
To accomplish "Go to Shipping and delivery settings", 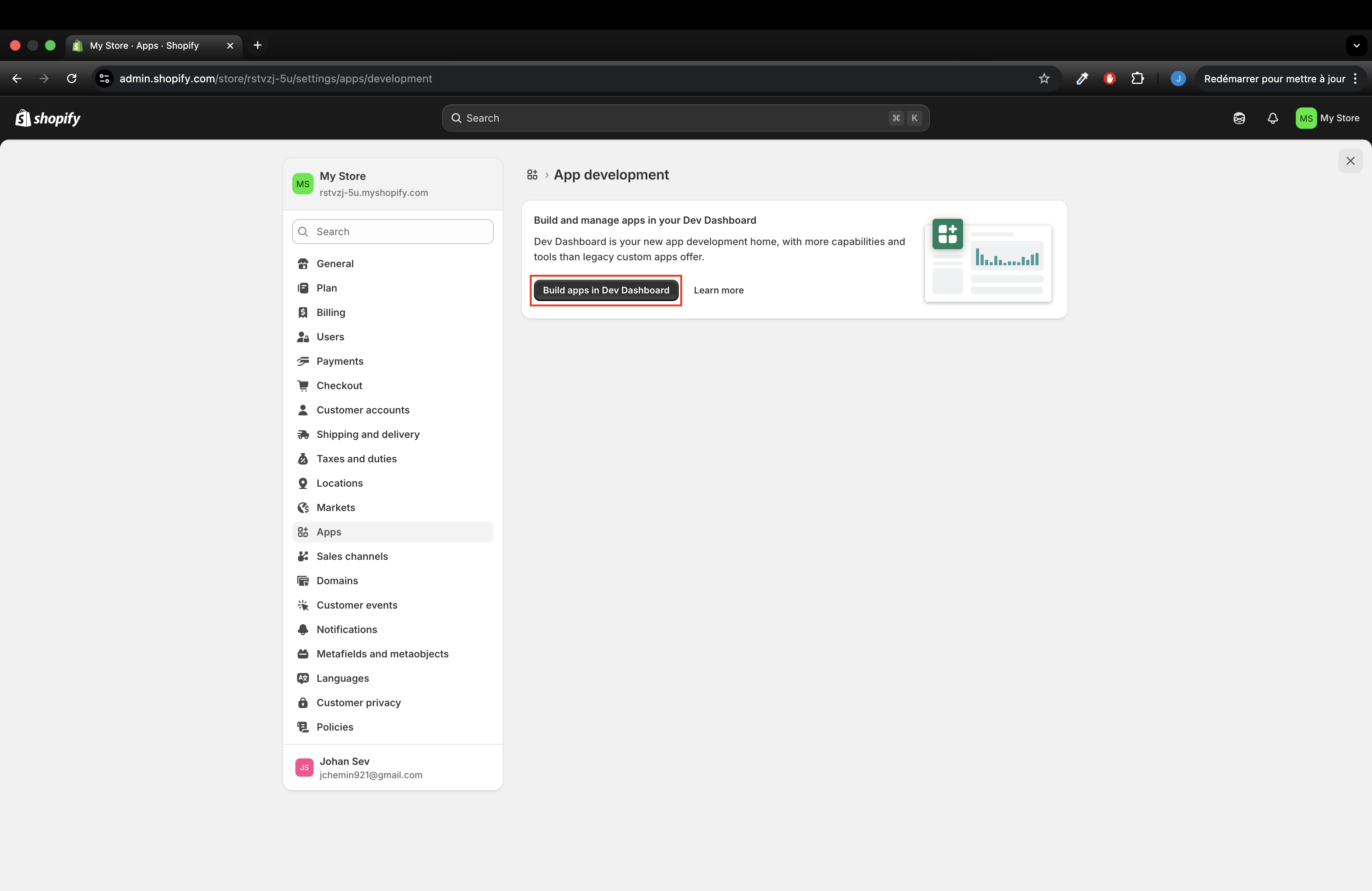I will click(367, 434).
